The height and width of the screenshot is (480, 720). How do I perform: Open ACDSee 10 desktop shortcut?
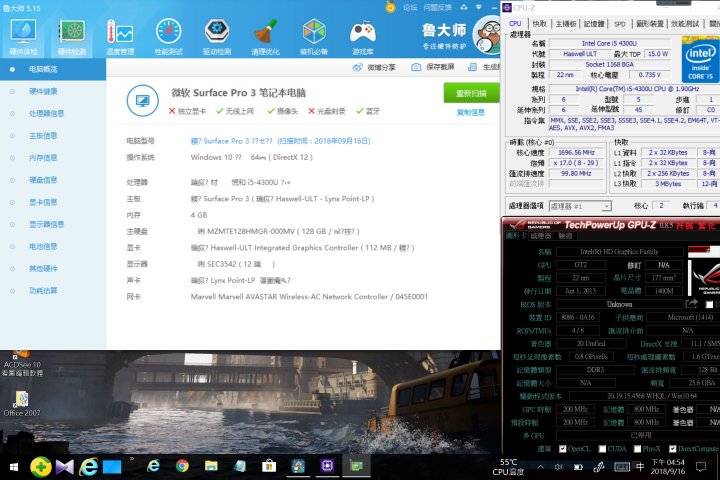pos(22,363)
